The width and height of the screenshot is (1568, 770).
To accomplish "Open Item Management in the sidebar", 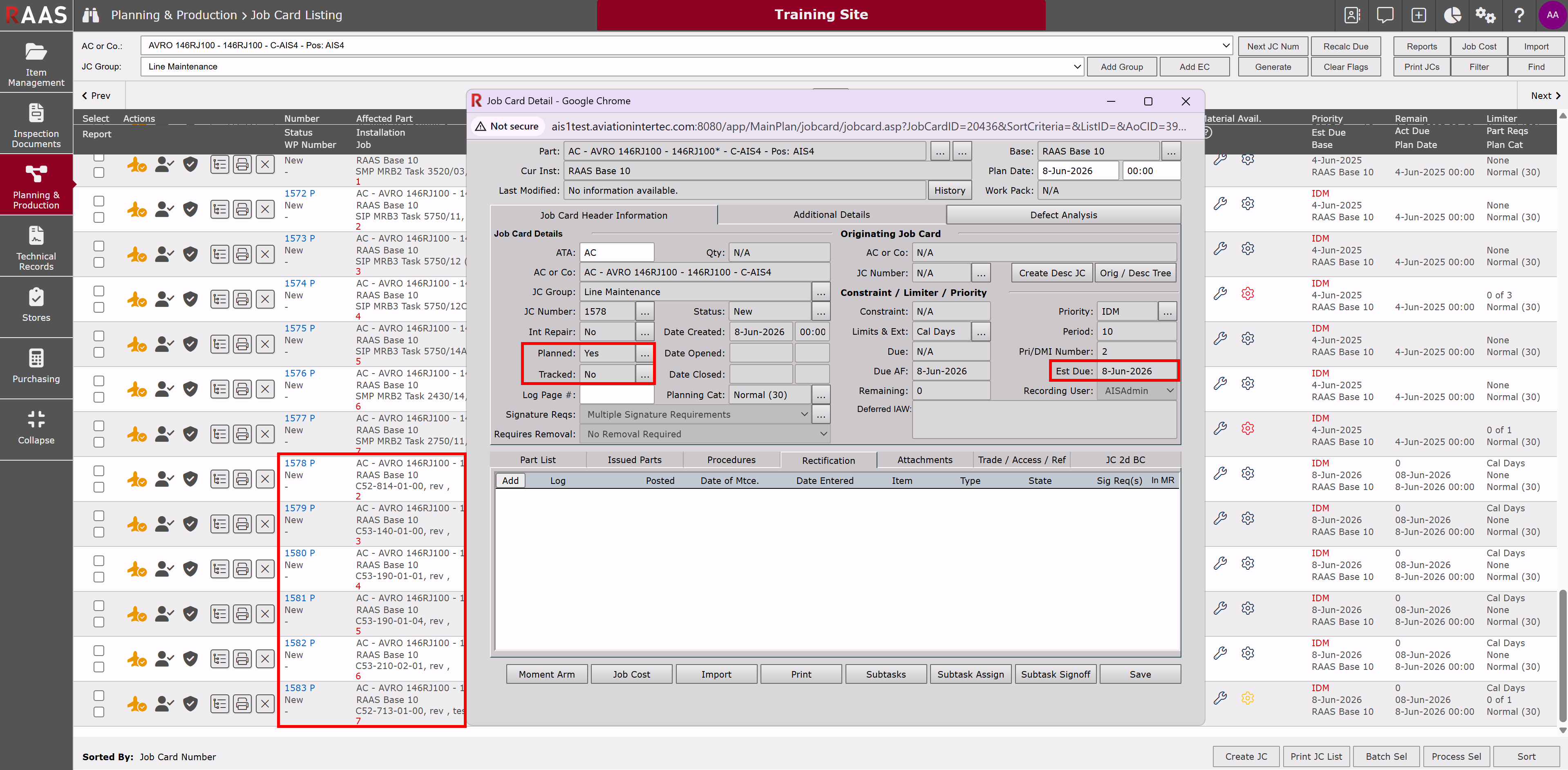I will pyautogui.click(x=36, y=63).
